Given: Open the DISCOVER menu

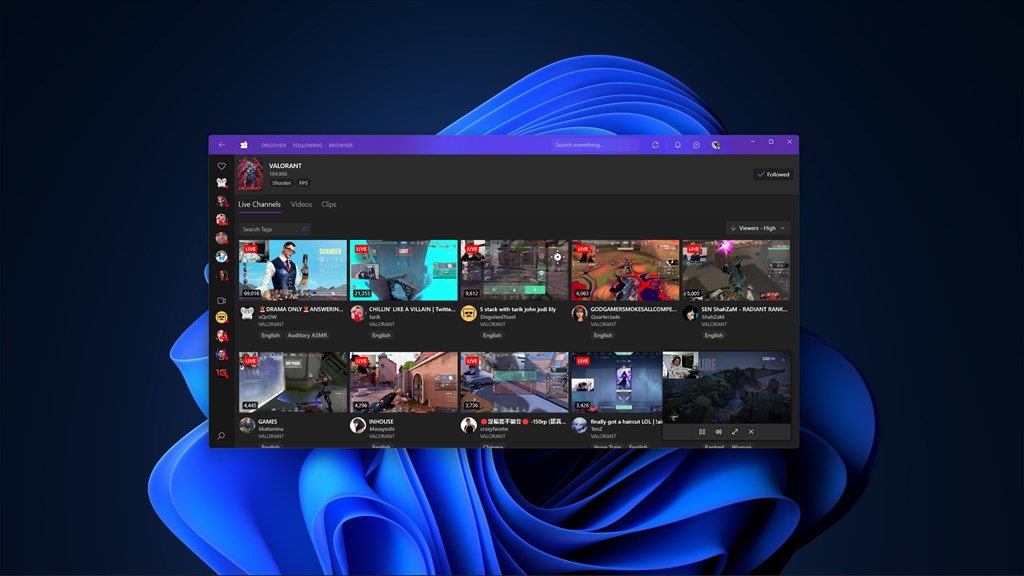Looking at the screenshot, I should 274,145.
